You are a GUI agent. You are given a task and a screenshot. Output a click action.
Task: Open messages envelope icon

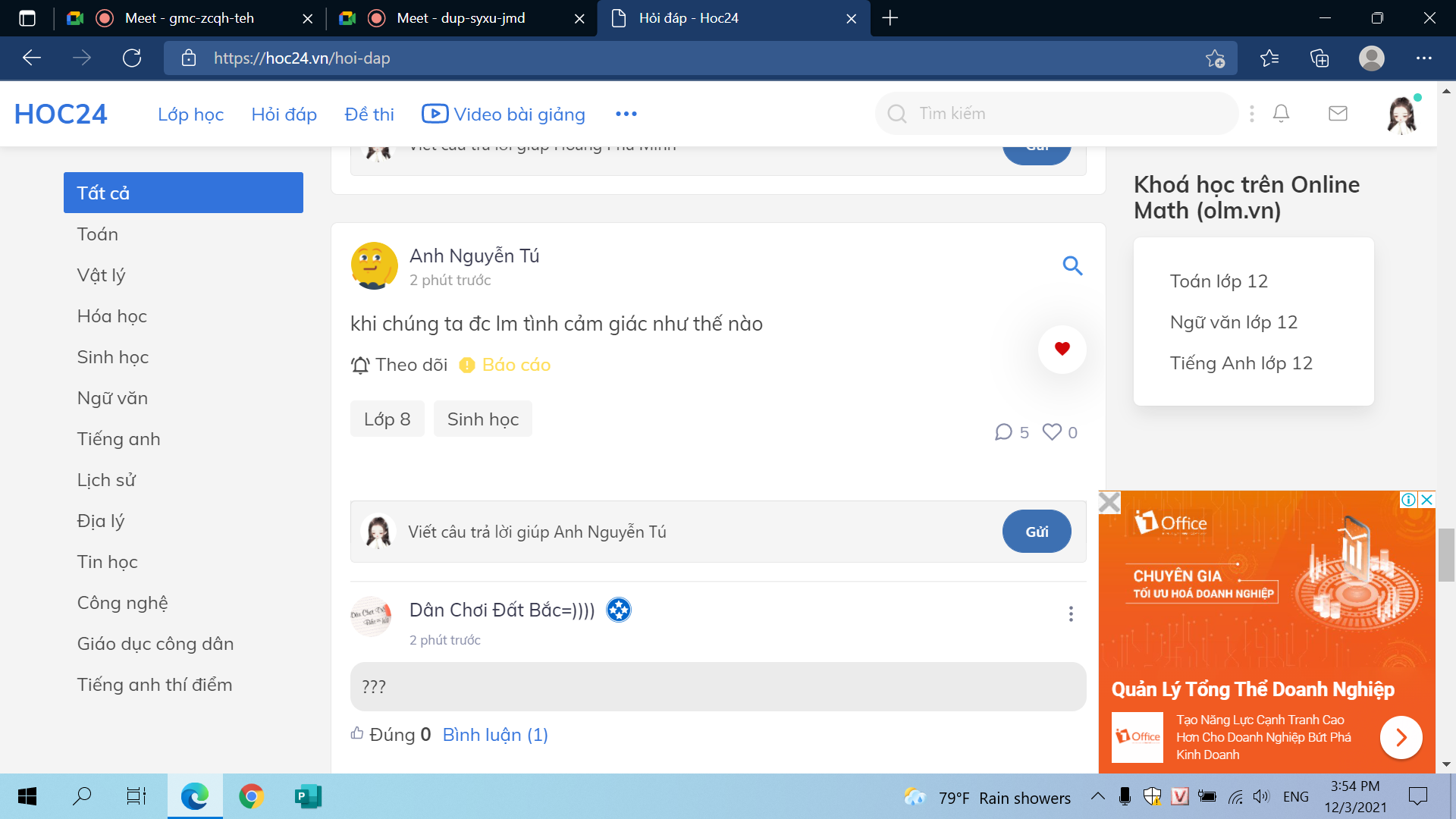pyautogui.click(x=1338, y=114)
